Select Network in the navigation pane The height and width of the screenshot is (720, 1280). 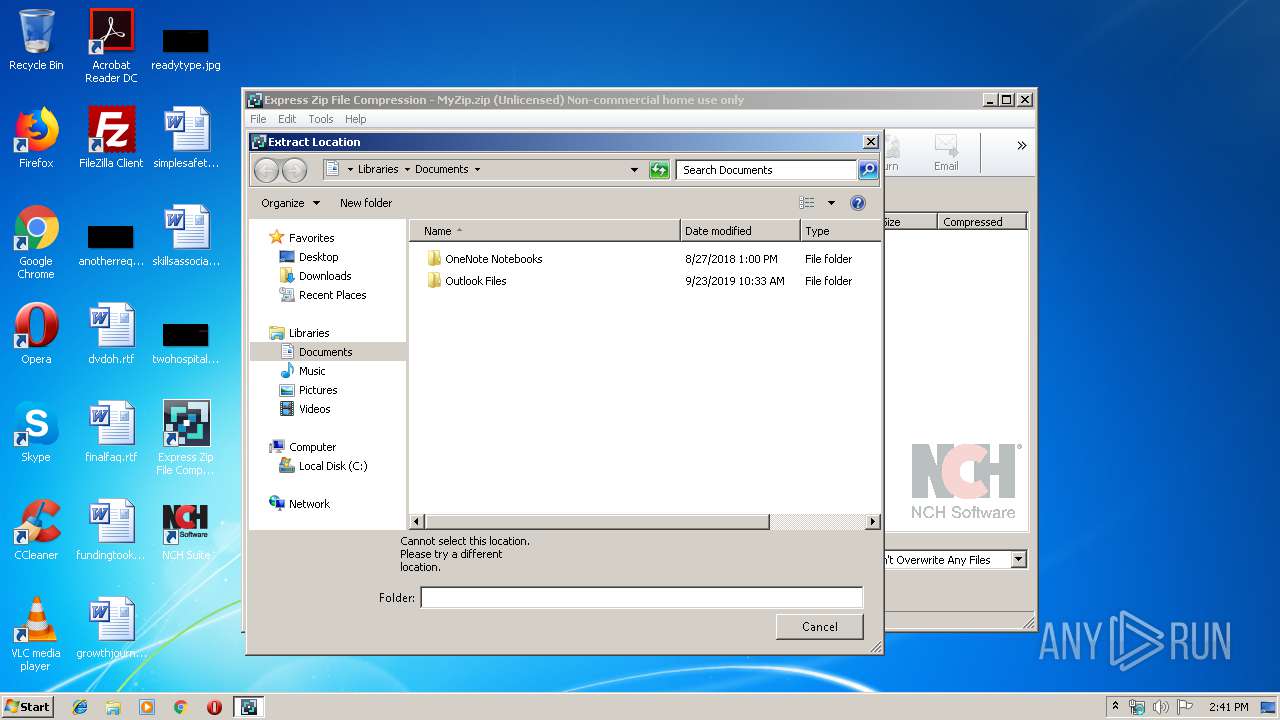pyautogui.click(x=299, y=504)
